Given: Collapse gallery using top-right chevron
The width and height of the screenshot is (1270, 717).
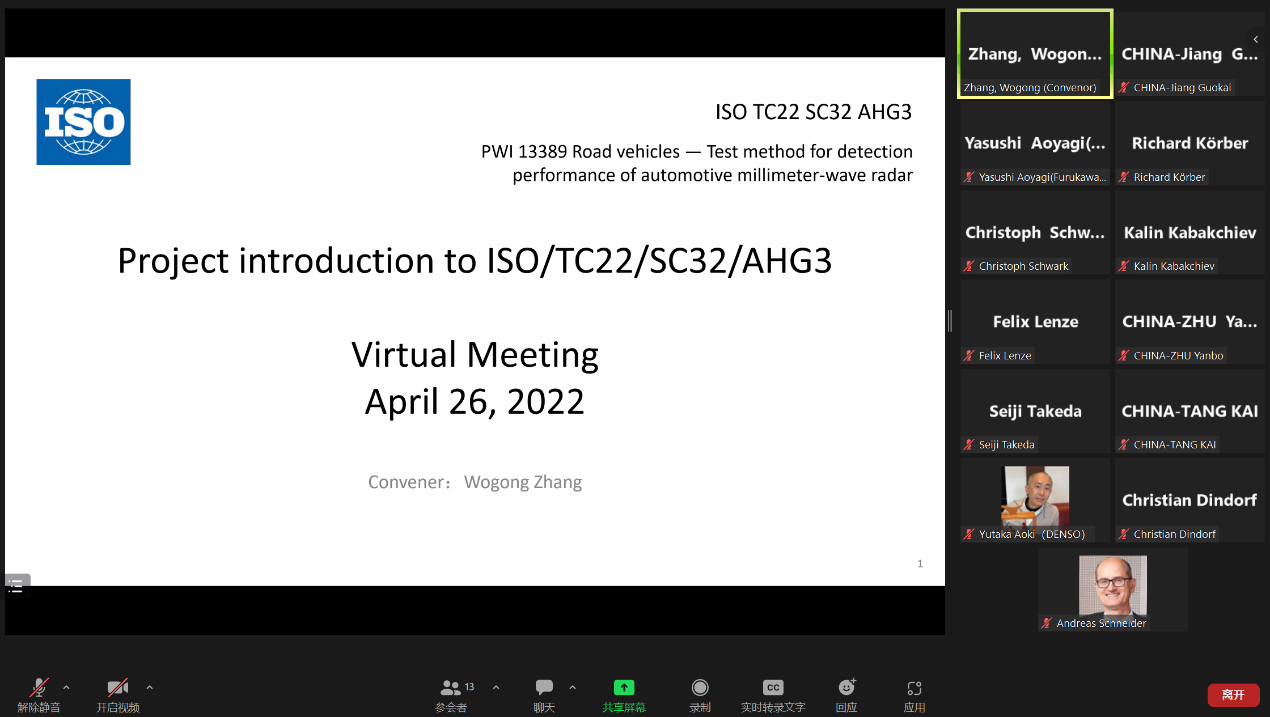Looking at the screenshot, I should pos(1256,40).
